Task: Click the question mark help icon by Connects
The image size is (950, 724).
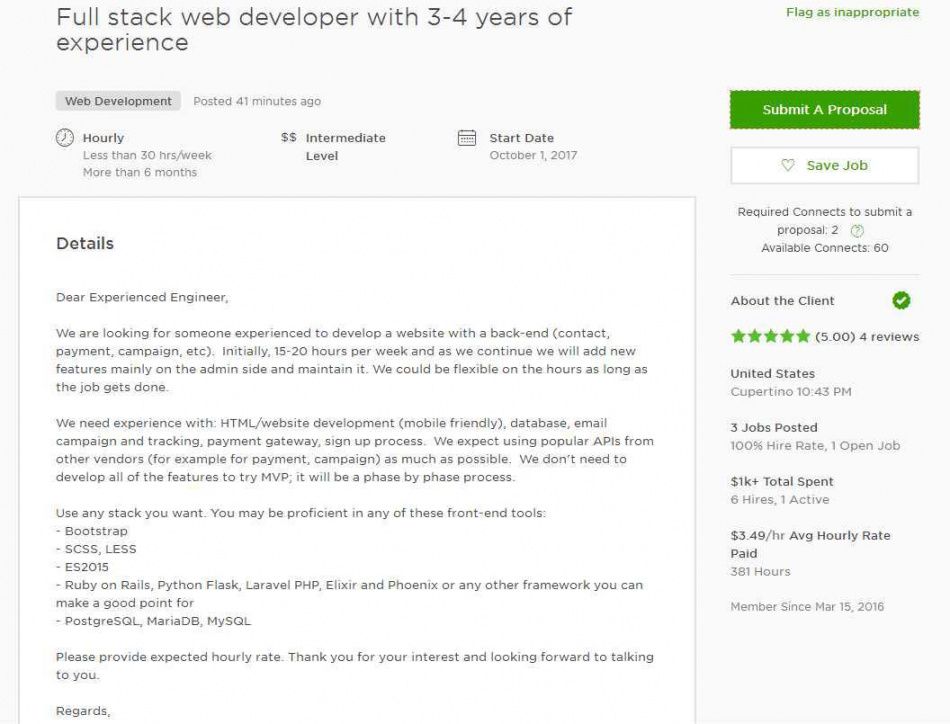Action: point(857,230)
